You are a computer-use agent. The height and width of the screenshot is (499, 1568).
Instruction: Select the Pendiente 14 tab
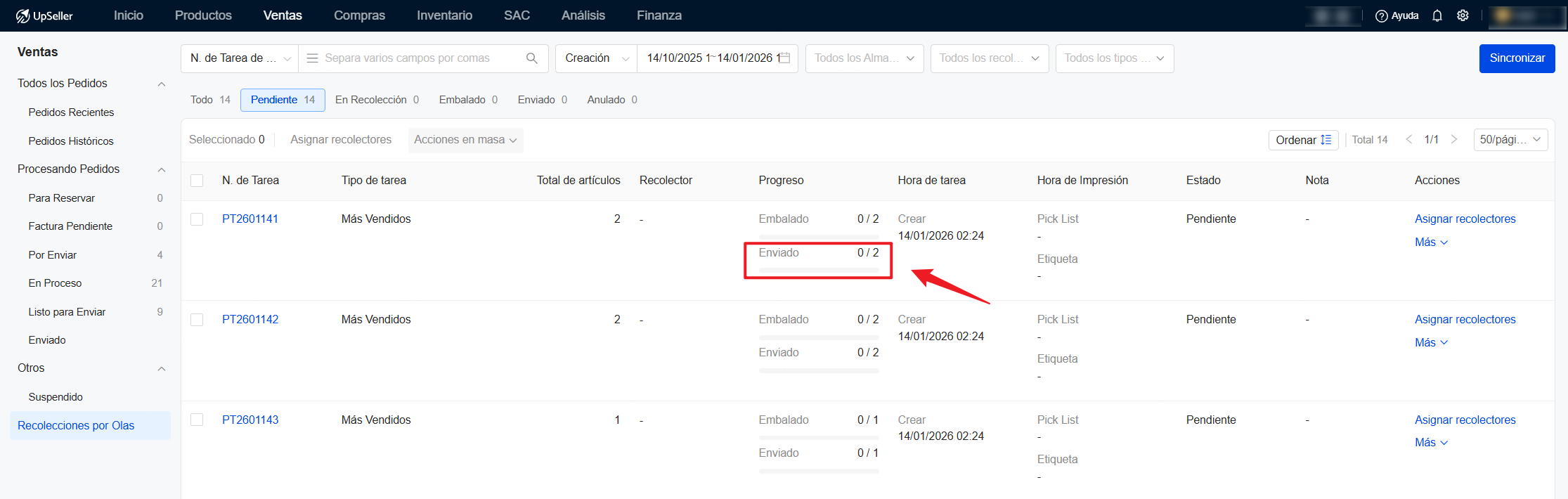[x=283, y=100]
